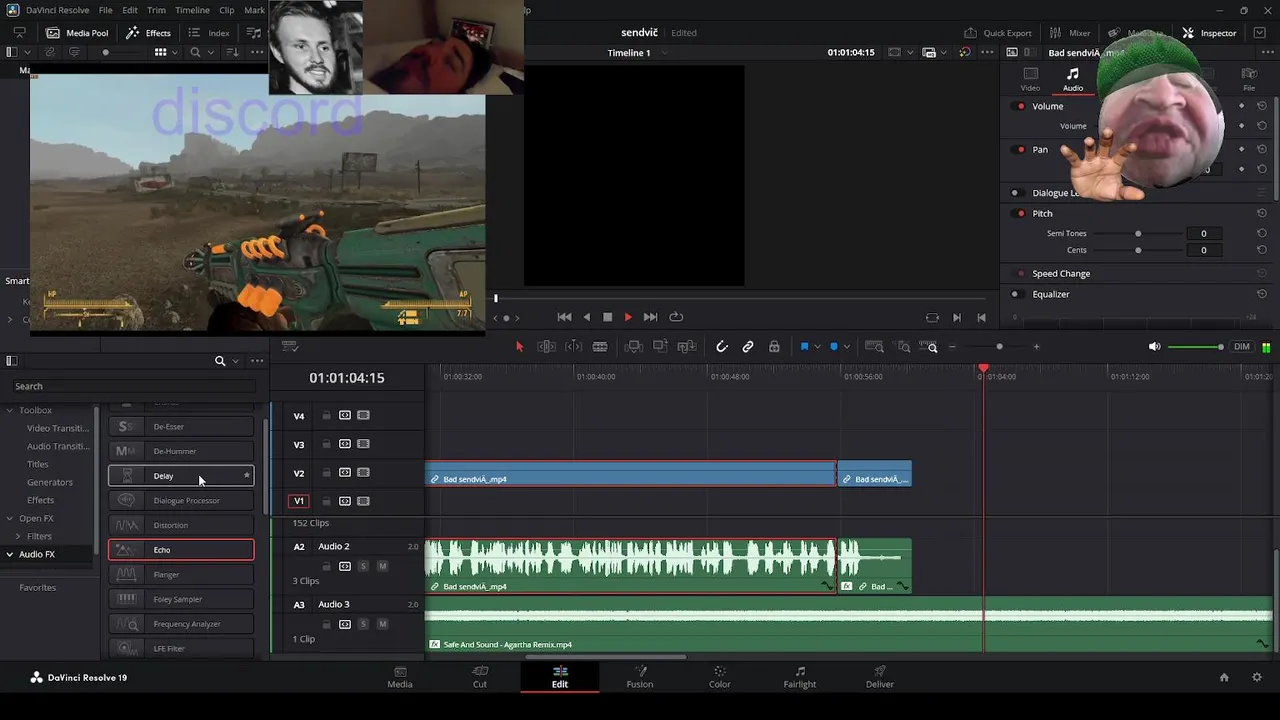Open the Audio tab in Inspector
The height and width of the screenshot is (720, 1280).
pos(1073,80)
